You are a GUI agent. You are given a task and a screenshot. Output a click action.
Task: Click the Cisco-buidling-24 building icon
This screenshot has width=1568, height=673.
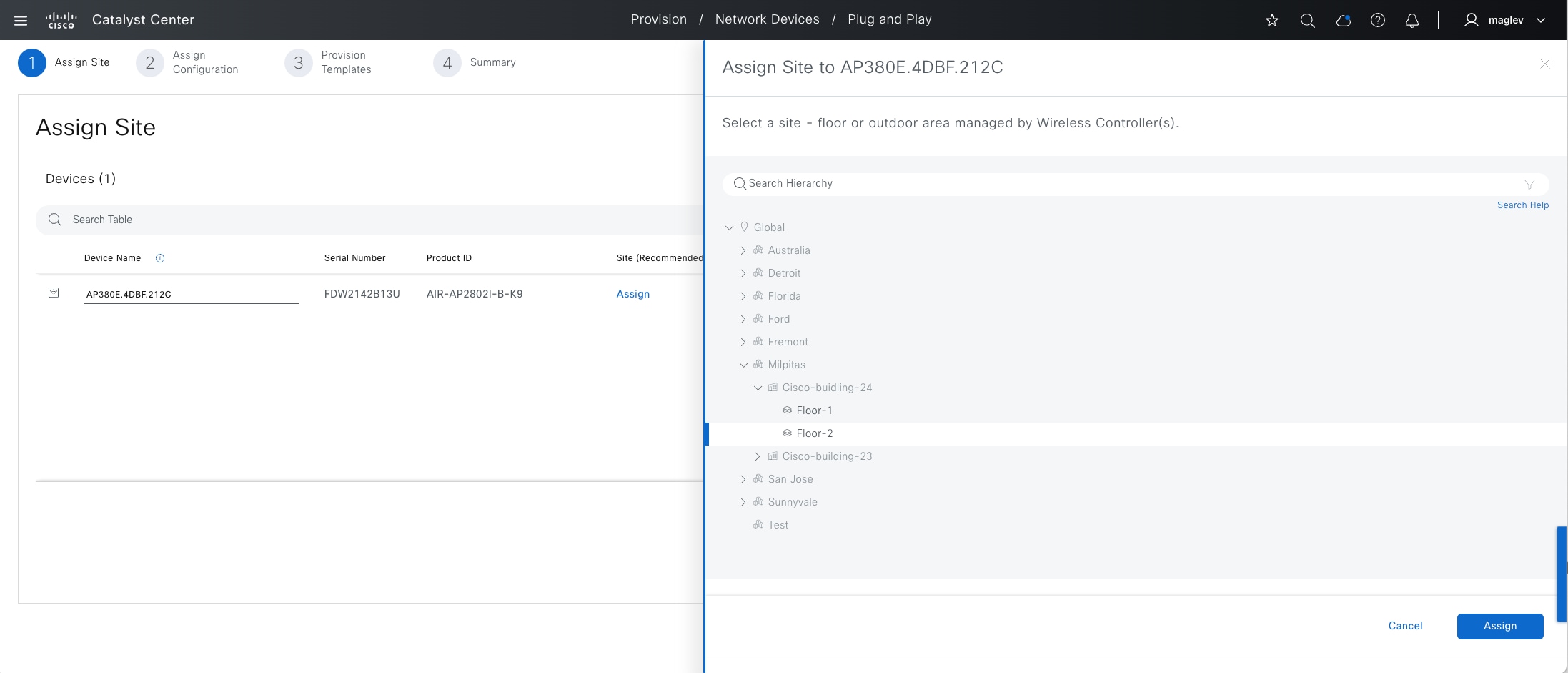click(x=773, y=387)
